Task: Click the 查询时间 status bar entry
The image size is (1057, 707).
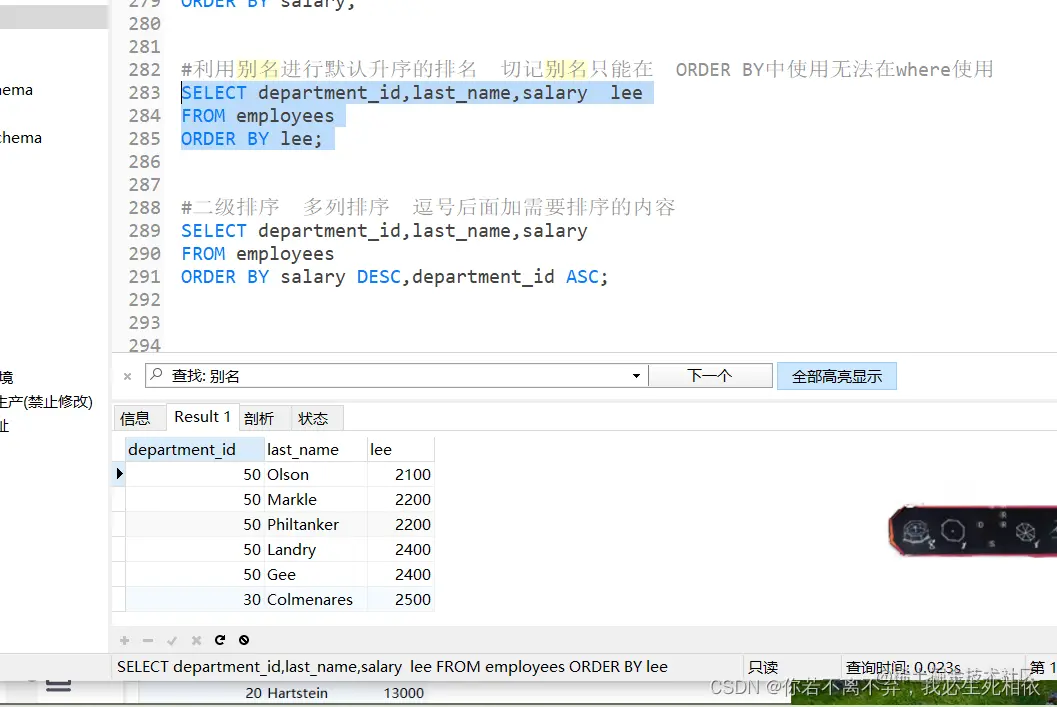Action: [x=903, y=667]
